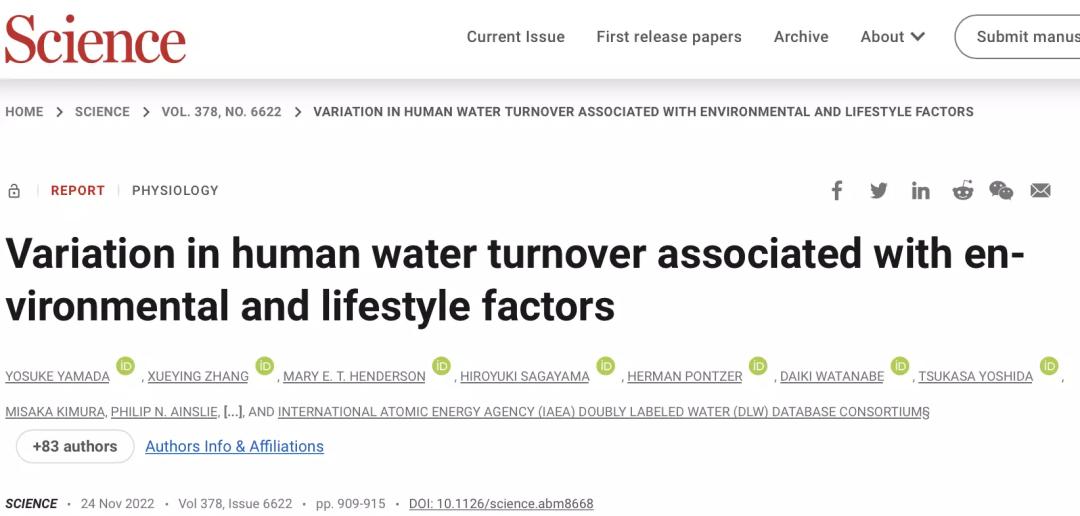Share the article on Twitter
The height and width of the screenshot is (516, 1080).
[879, 191]
